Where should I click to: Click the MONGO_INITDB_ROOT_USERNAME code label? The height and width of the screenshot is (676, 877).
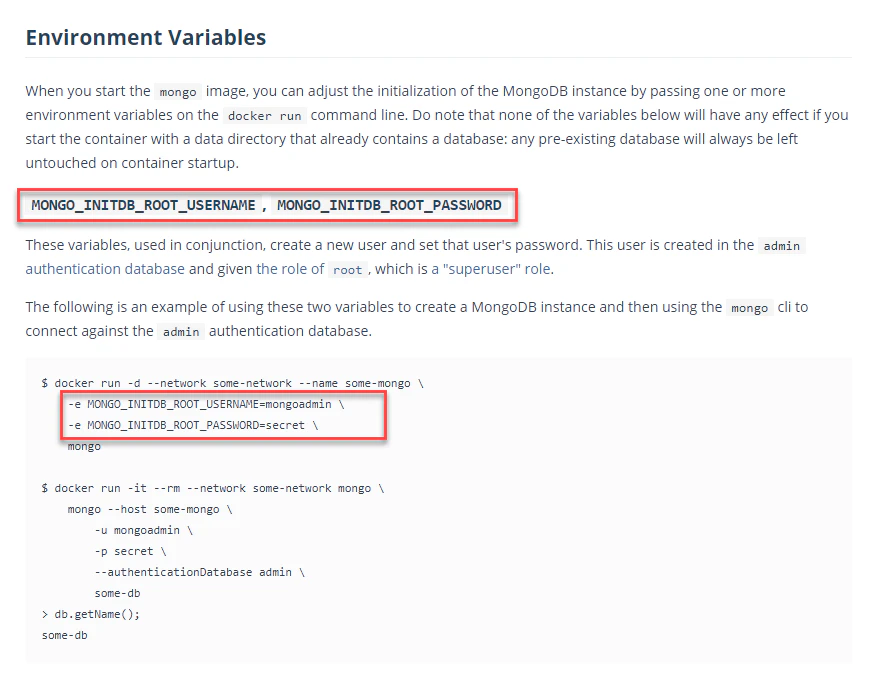click(143, 205)
